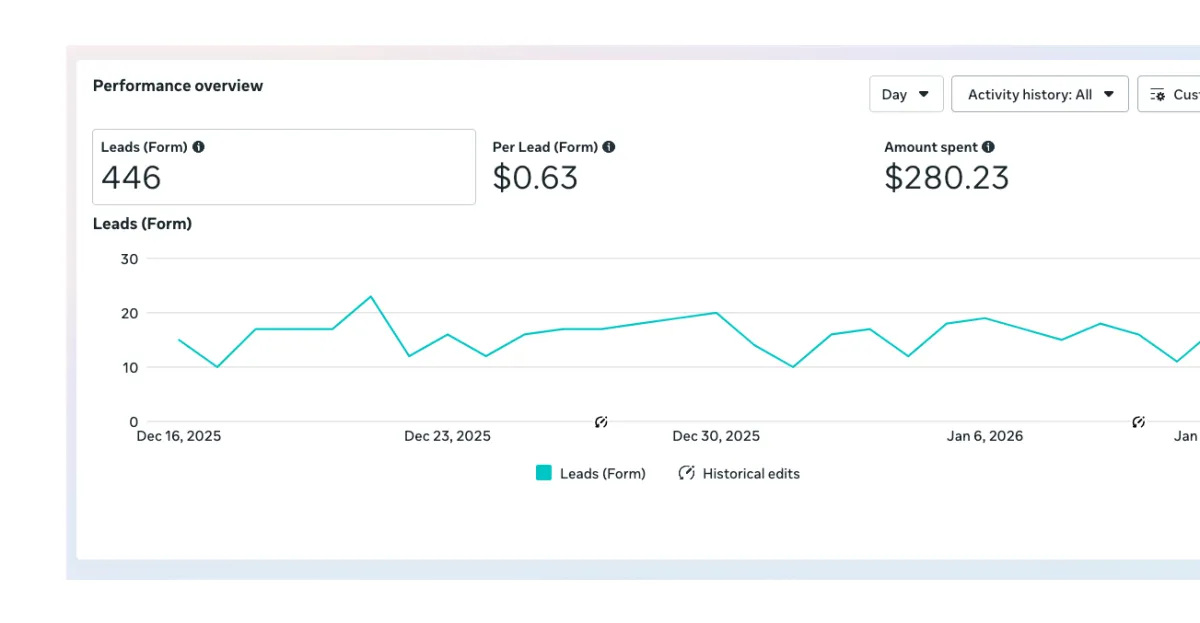Image resolution: width=1200 pixels, height=623 pixels.
Task: Click the line peak above Dec 30, 2025
Action: [716, 313]
